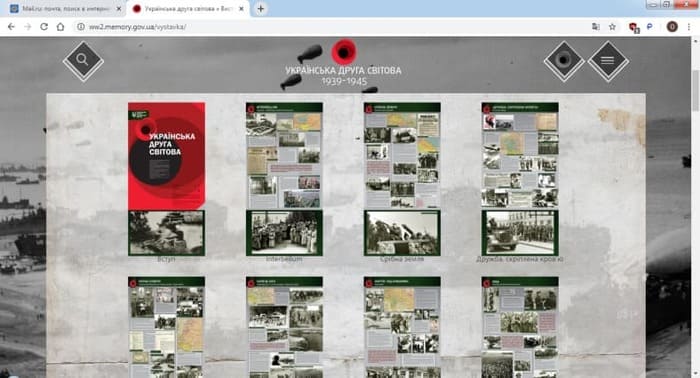Open the diamond search icon

(83, 61)
